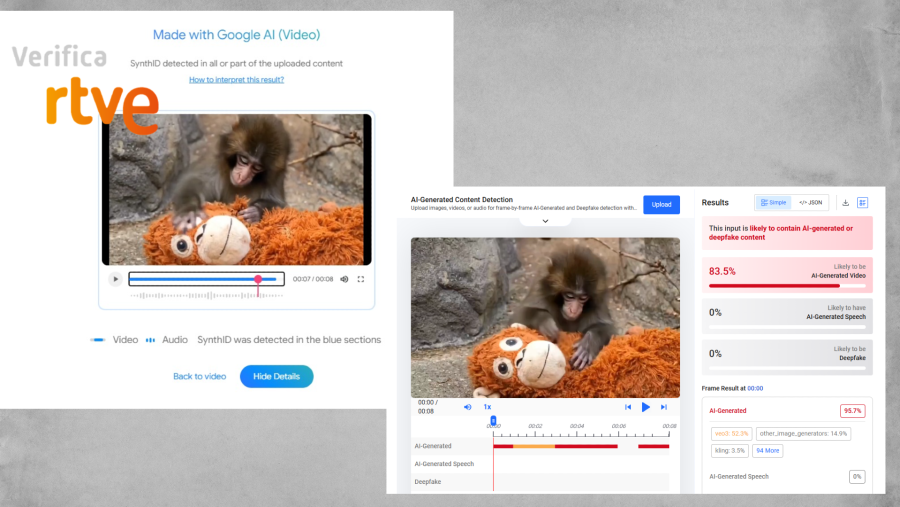The width and height of the screenshot is (900, 507).
Task: Click 'Back to video' link
Action: click(x=200, y=377)
